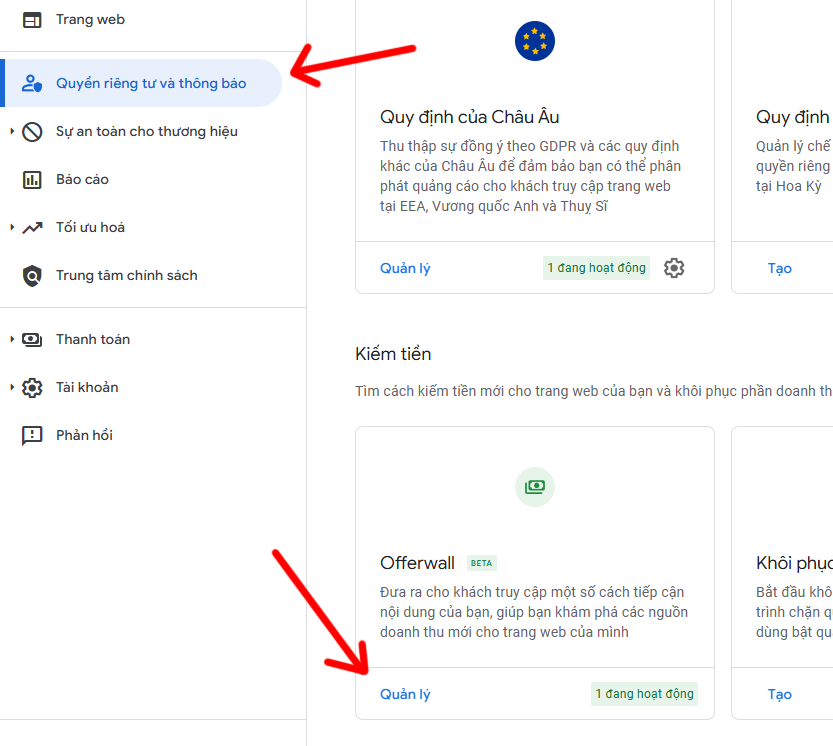
Task: Click the BETA badge beside Offerwall
Action: pyautogui.click(x=481, y=563)
